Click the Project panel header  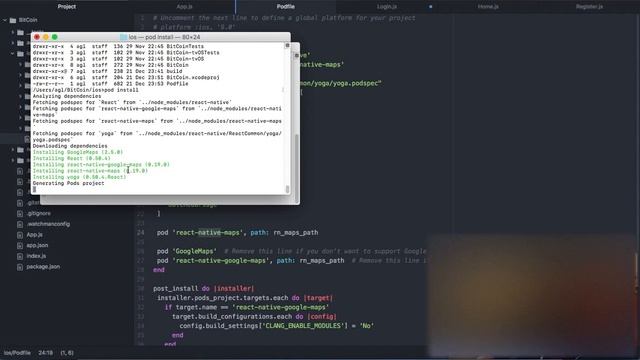click(x=67, y=7)
